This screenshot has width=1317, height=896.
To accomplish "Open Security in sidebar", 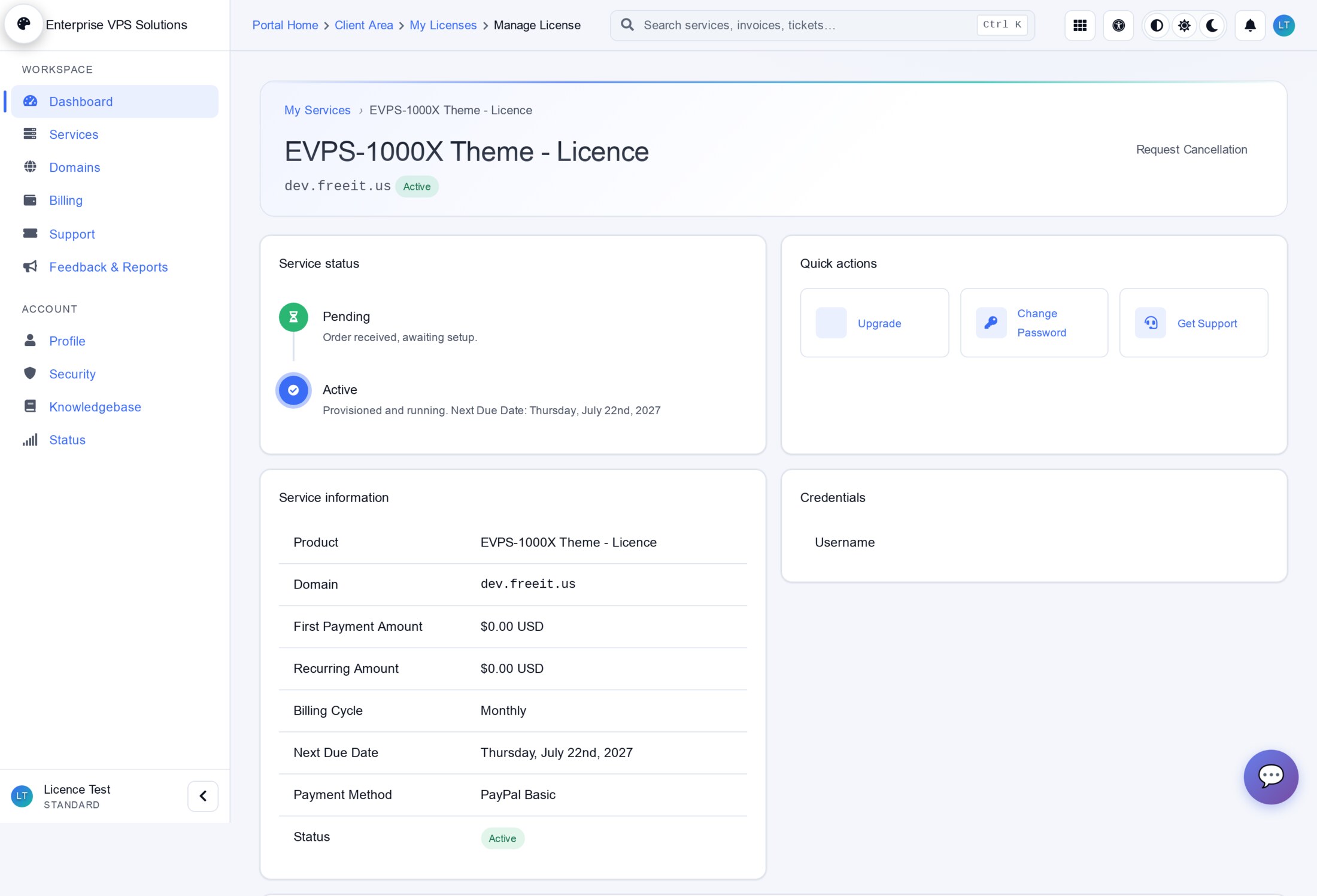I will tap(115, 373).
